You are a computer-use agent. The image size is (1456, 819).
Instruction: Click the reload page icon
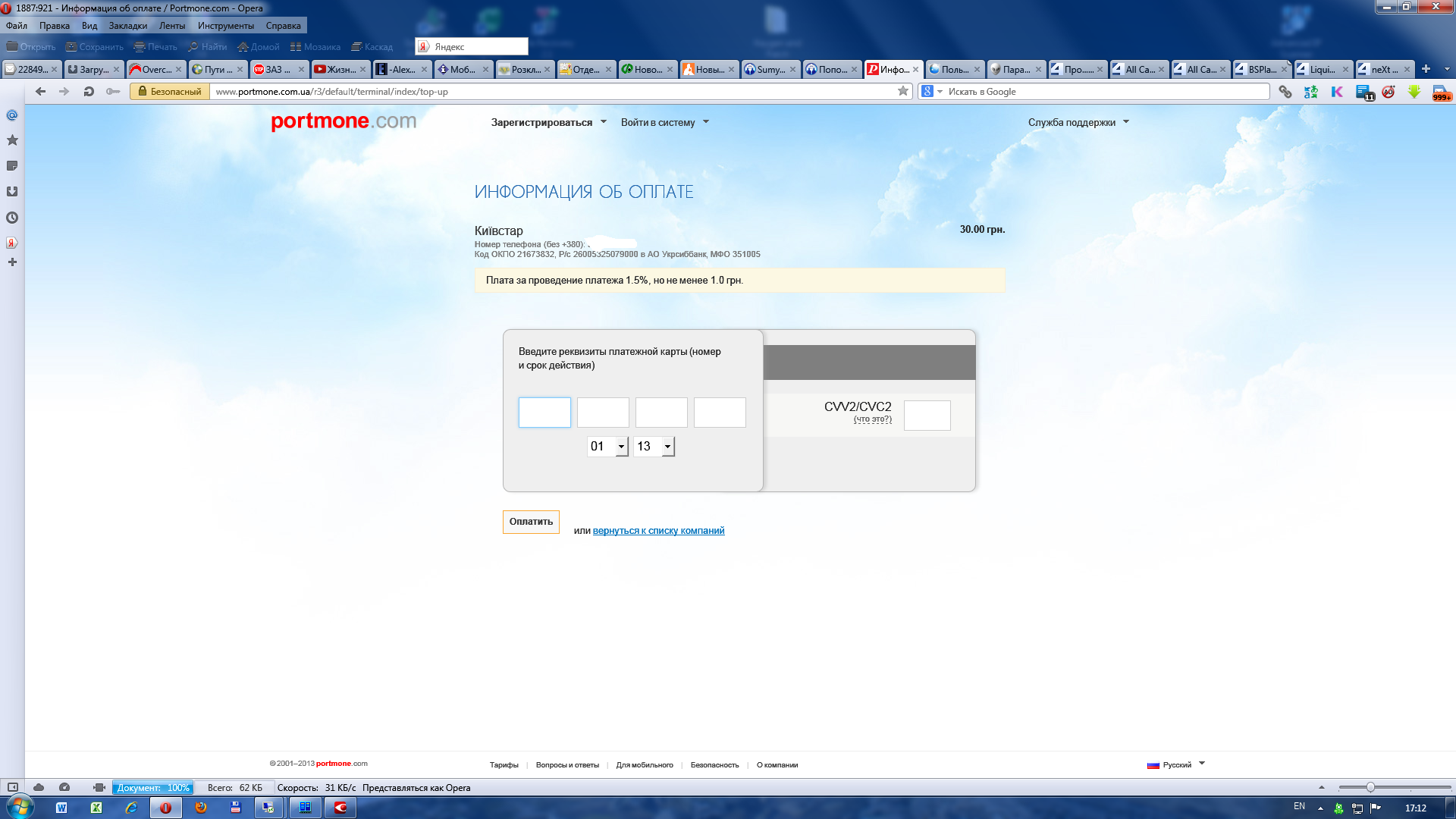[89, 92]
